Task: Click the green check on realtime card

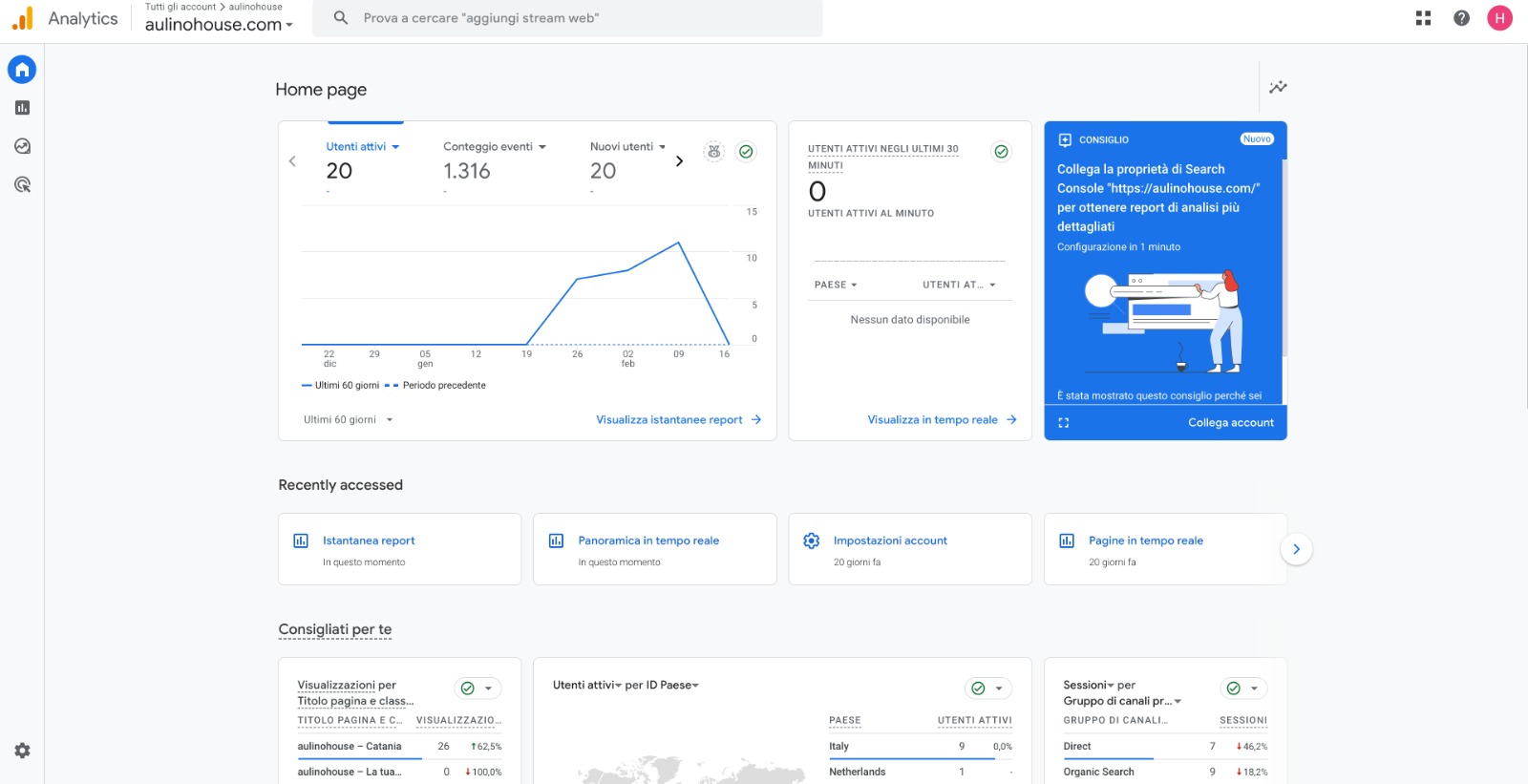Action: coord(1001,151)
